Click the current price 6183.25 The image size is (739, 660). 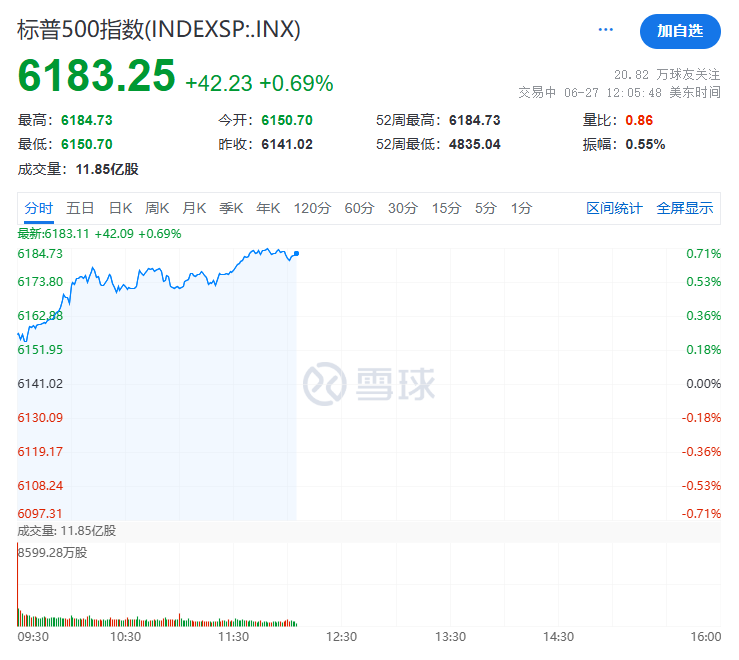click(97, 75)
